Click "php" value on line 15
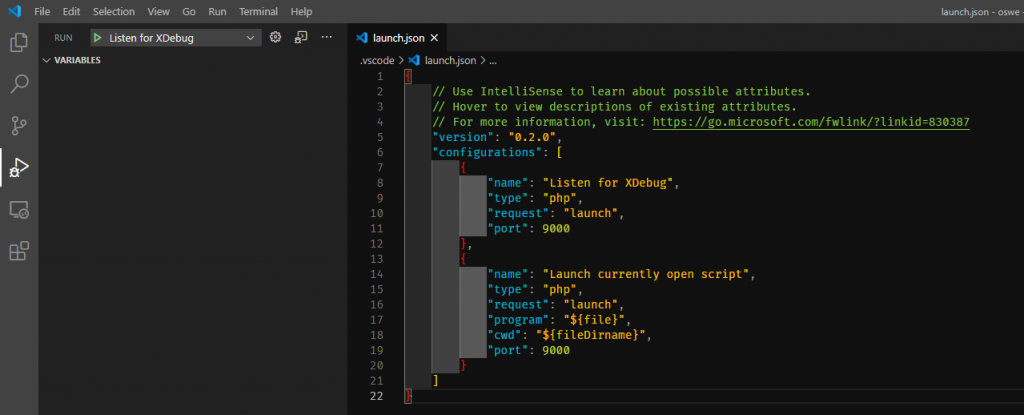The width and height of the screenshot is (1024, 415). 561,290
